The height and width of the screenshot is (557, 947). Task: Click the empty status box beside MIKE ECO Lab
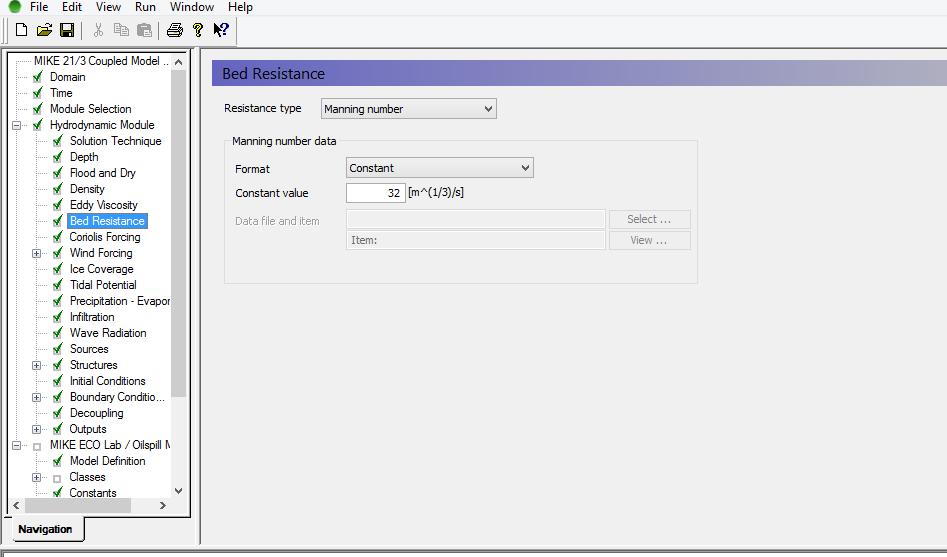[x=37, y=446]
